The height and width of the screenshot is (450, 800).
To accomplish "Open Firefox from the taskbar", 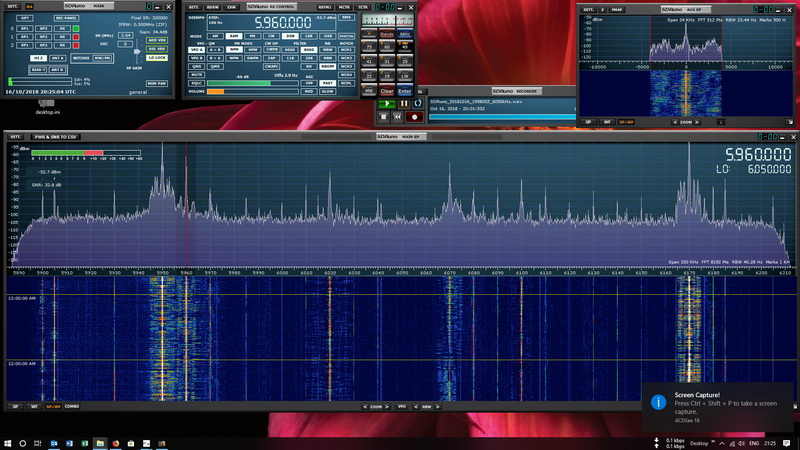I will [116, 443].
